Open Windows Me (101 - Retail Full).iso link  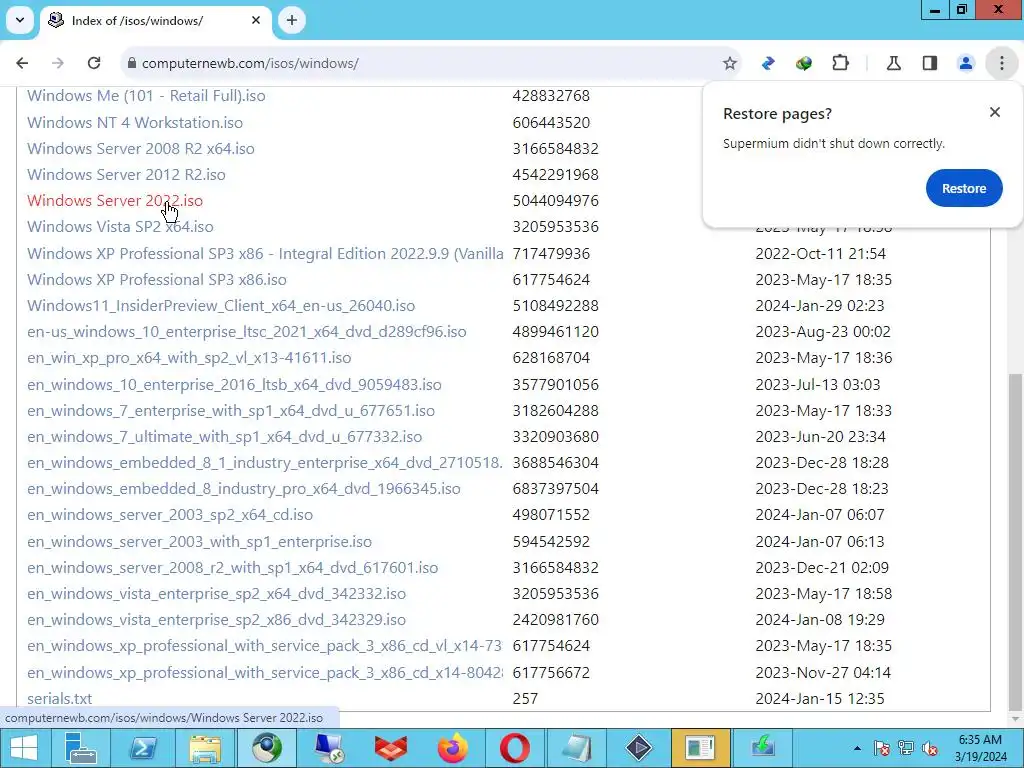point(146,96)
